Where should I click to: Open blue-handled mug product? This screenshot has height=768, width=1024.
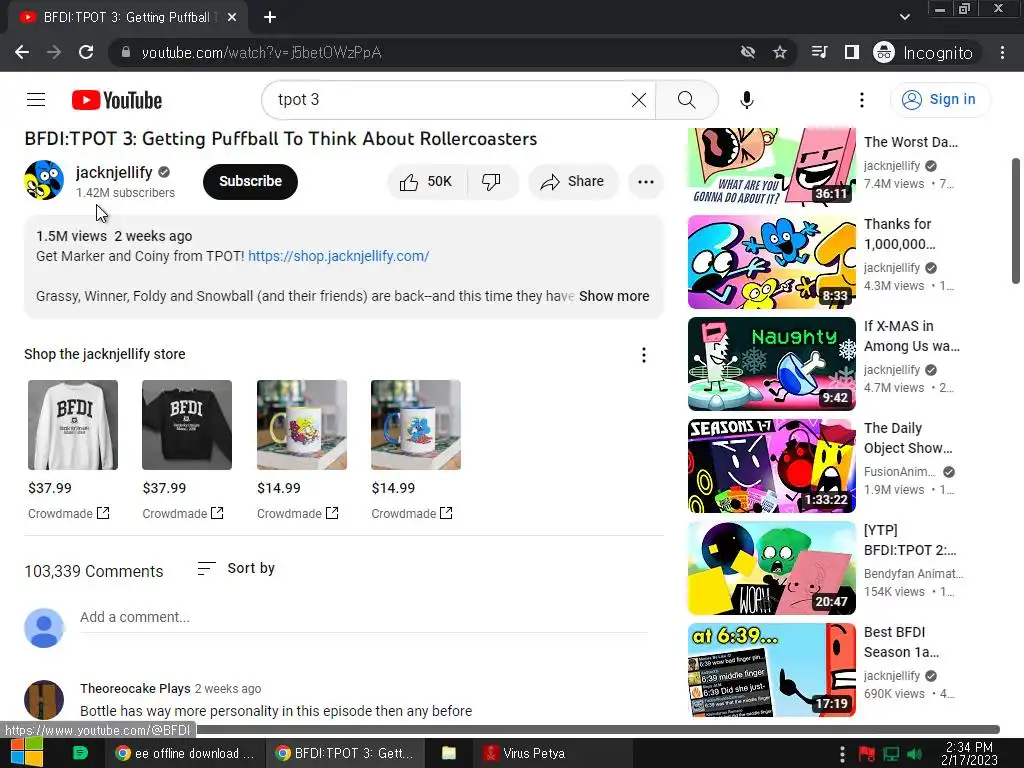pyautogui.click(x=416, y=424)
